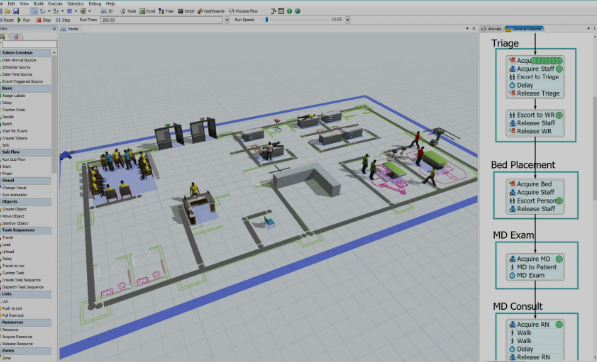This screenshot has width=597, height=362.
Task: Click the Step button
Action: [63, 20]
